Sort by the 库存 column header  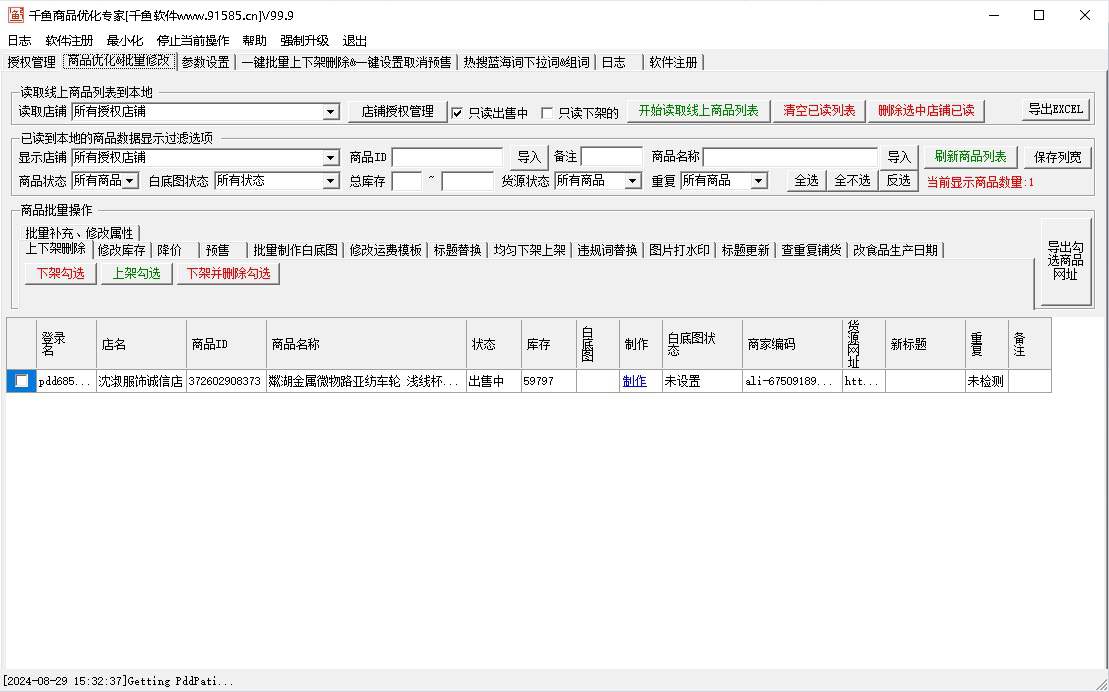[538, 344]
